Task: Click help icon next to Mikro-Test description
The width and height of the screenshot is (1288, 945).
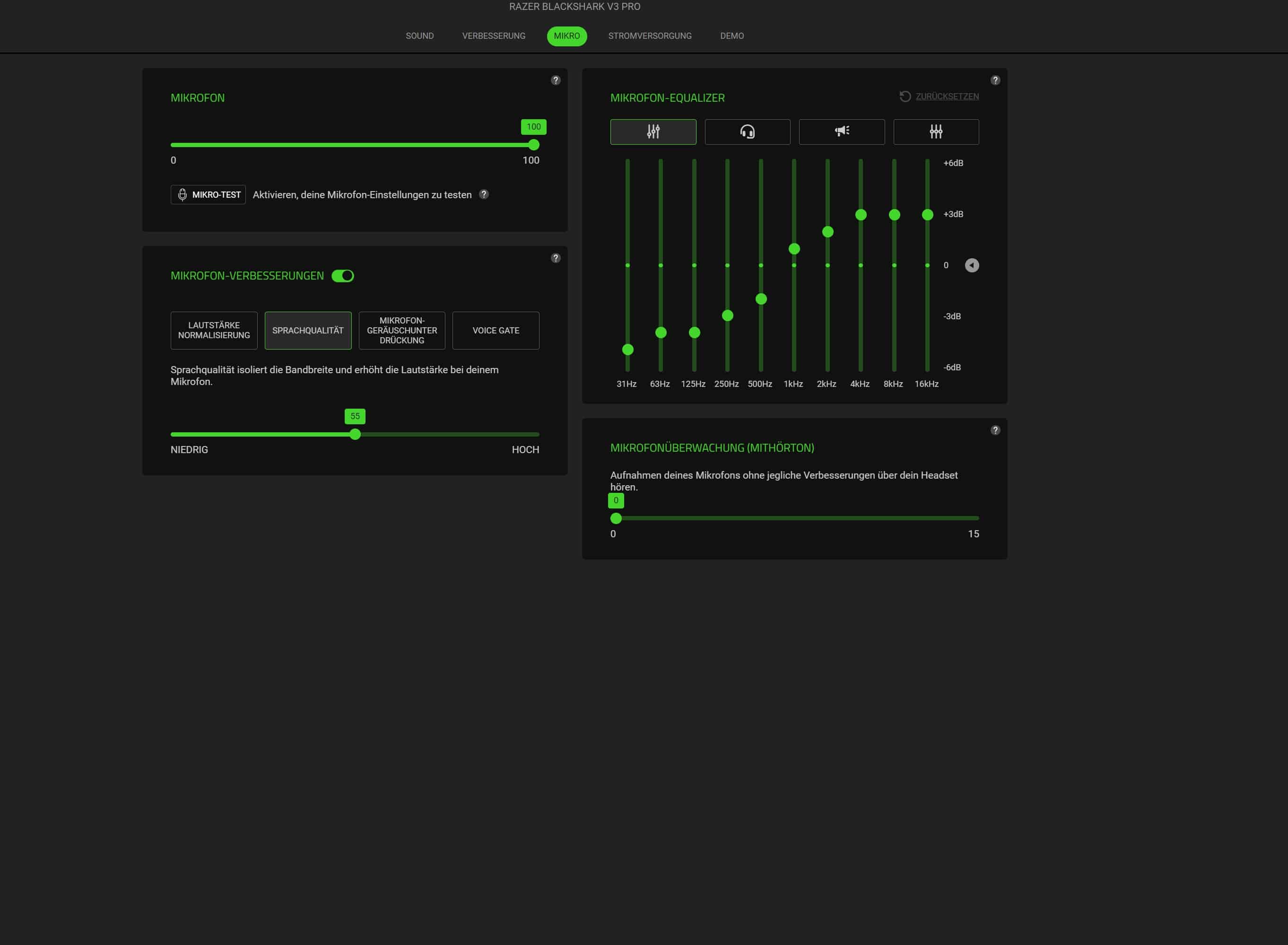Action: 484,194
